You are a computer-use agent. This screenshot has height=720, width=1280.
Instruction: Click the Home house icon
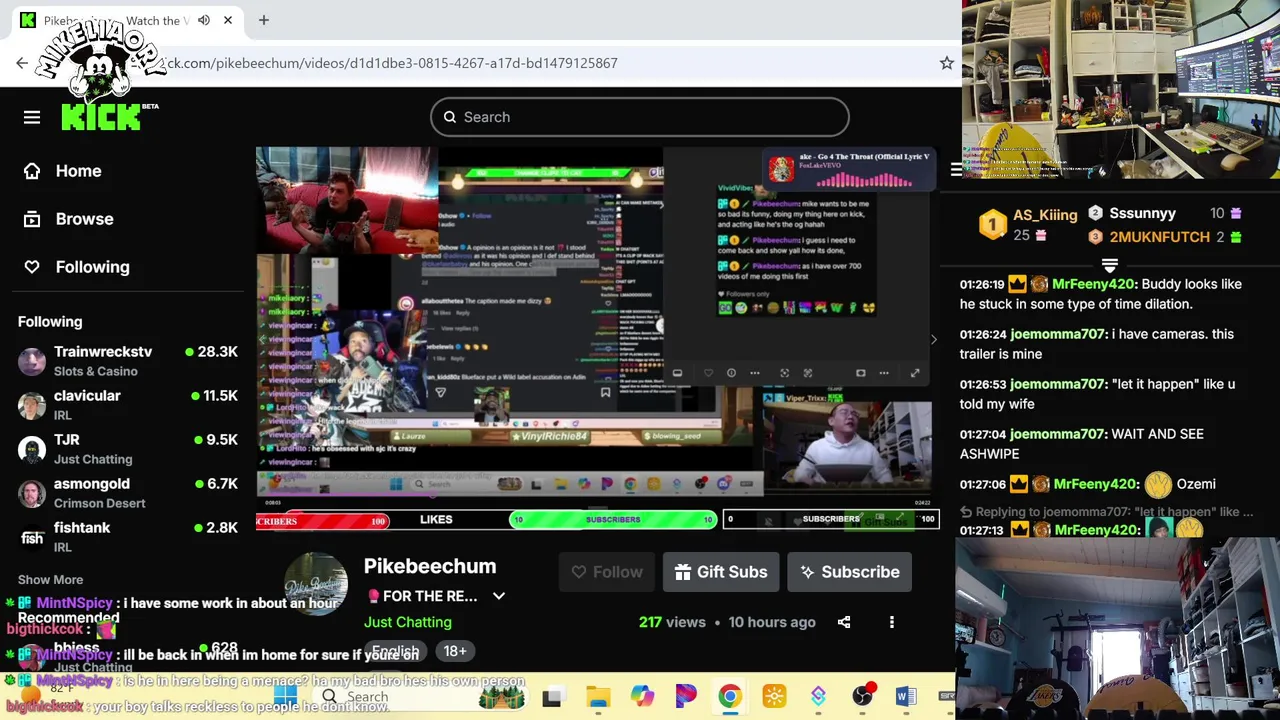[x=32, y=171]
